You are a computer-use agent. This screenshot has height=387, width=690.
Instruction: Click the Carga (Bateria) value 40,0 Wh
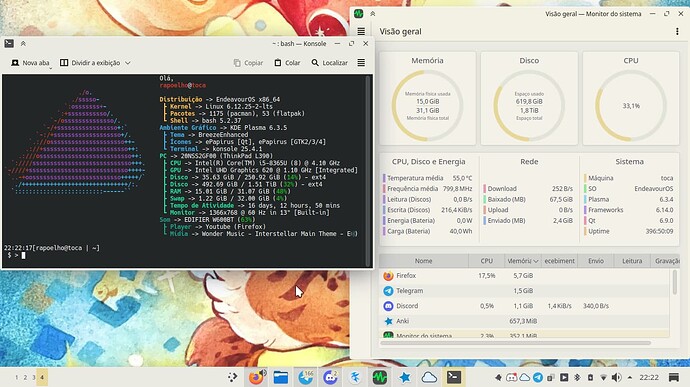click(461, 231)
